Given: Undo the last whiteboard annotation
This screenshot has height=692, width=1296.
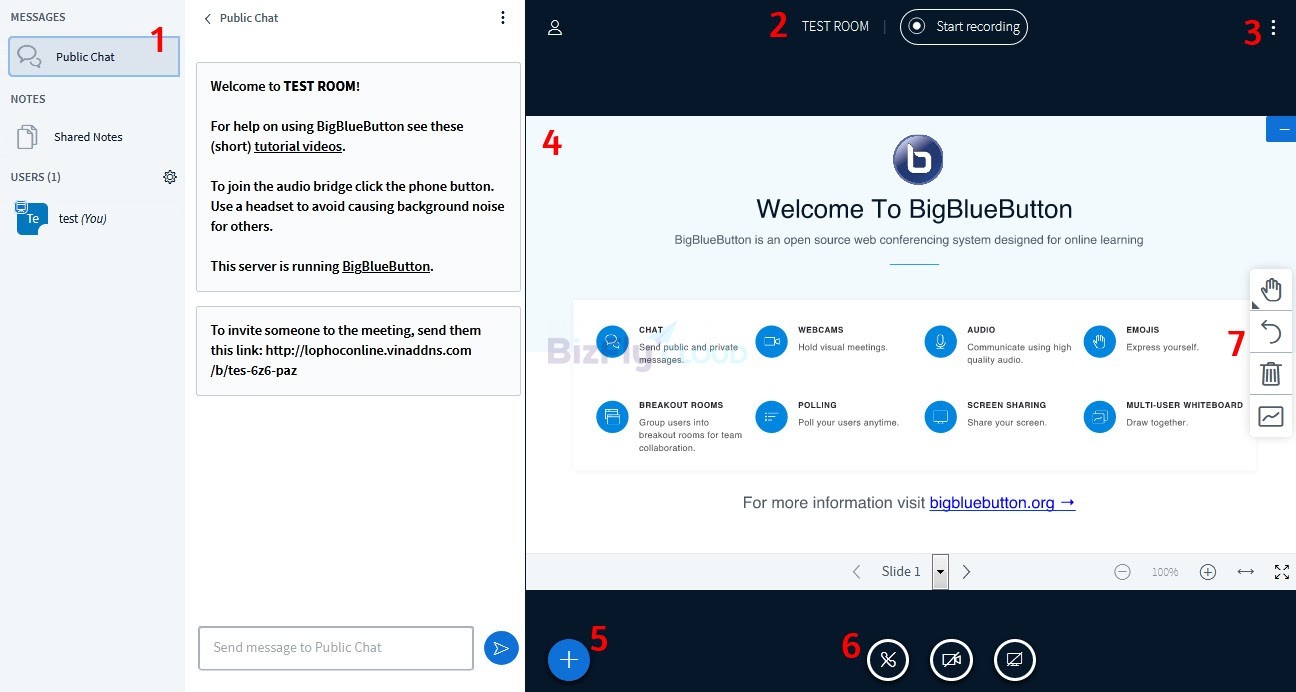Looking at the screenshot, I should (1271, 332).
